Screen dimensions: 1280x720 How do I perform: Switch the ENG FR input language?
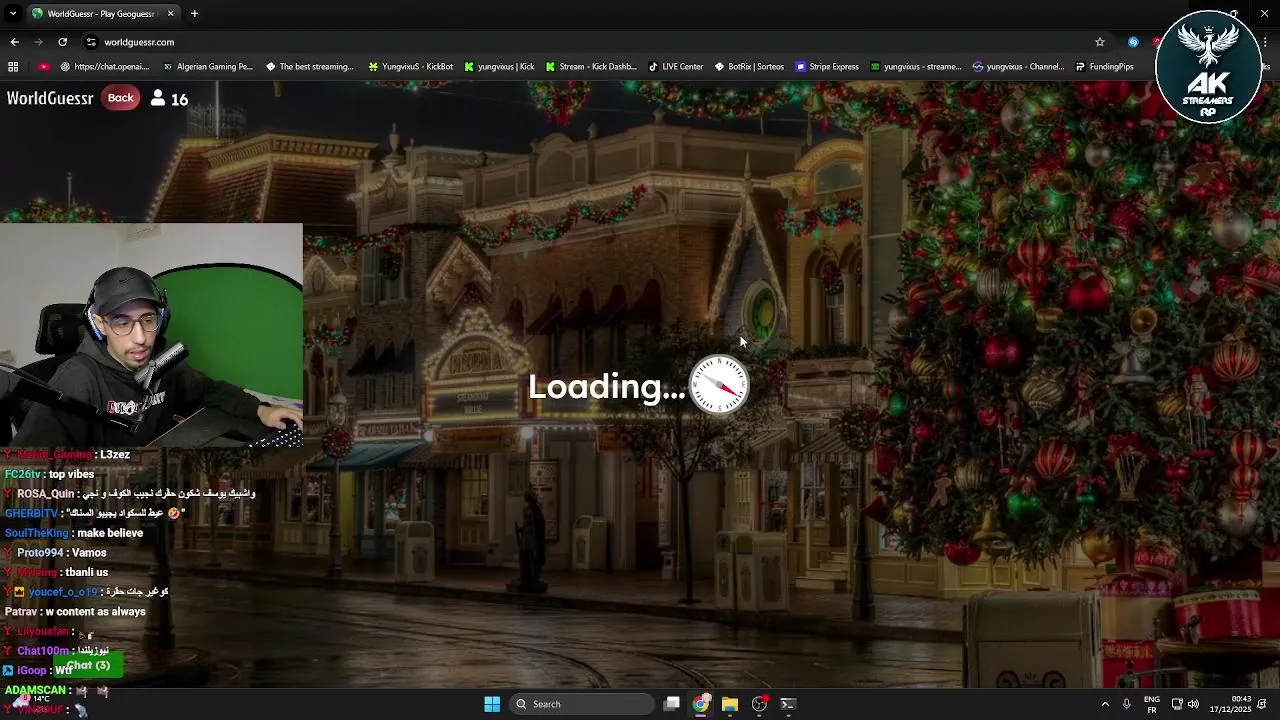[x=1151, y=704]
